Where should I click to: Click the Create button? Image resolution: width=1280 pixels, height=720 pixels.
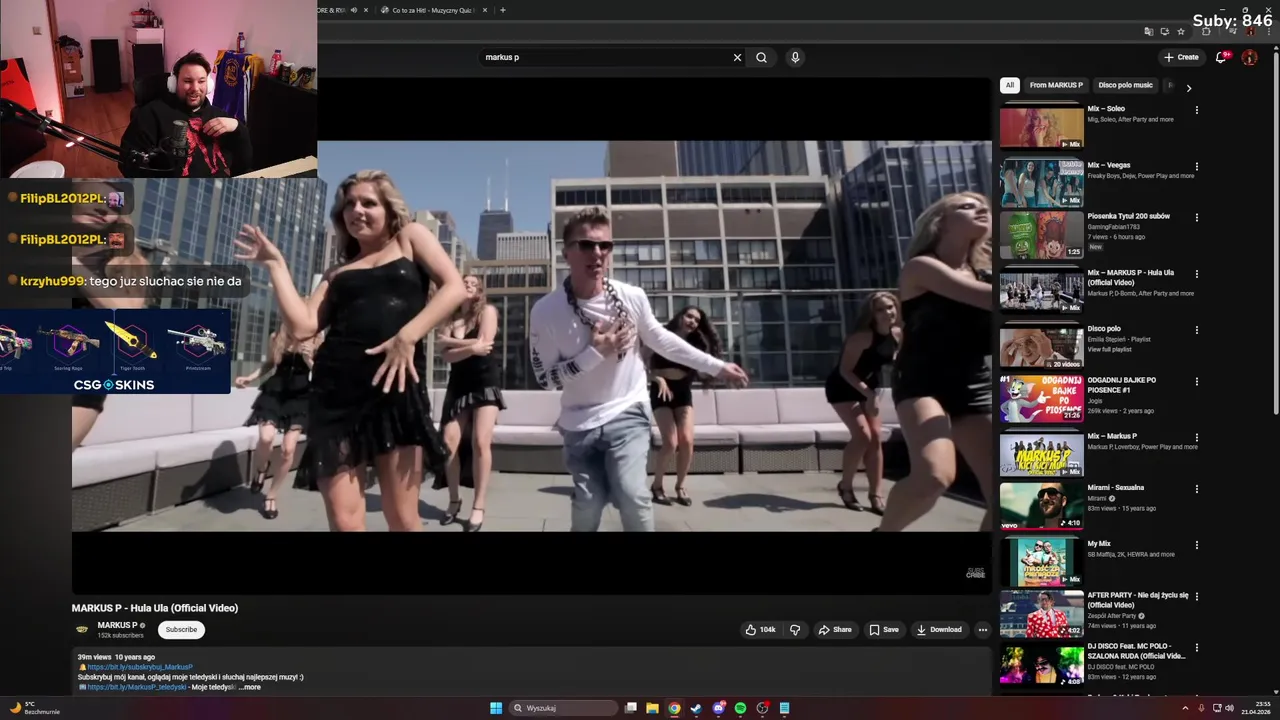[1181, 57]
